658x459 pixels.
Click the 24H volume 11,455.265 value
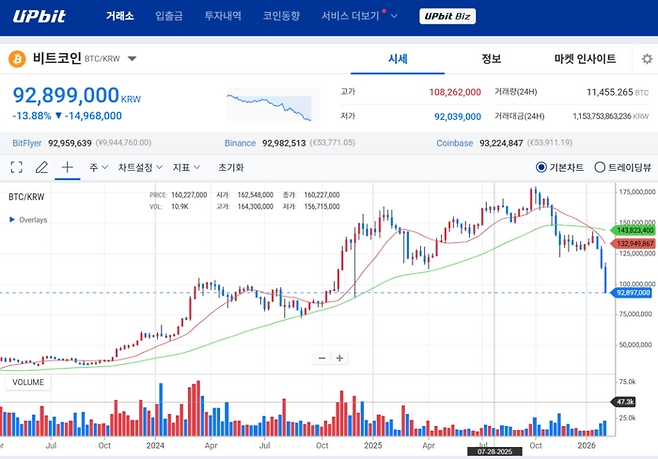point(610,92)
